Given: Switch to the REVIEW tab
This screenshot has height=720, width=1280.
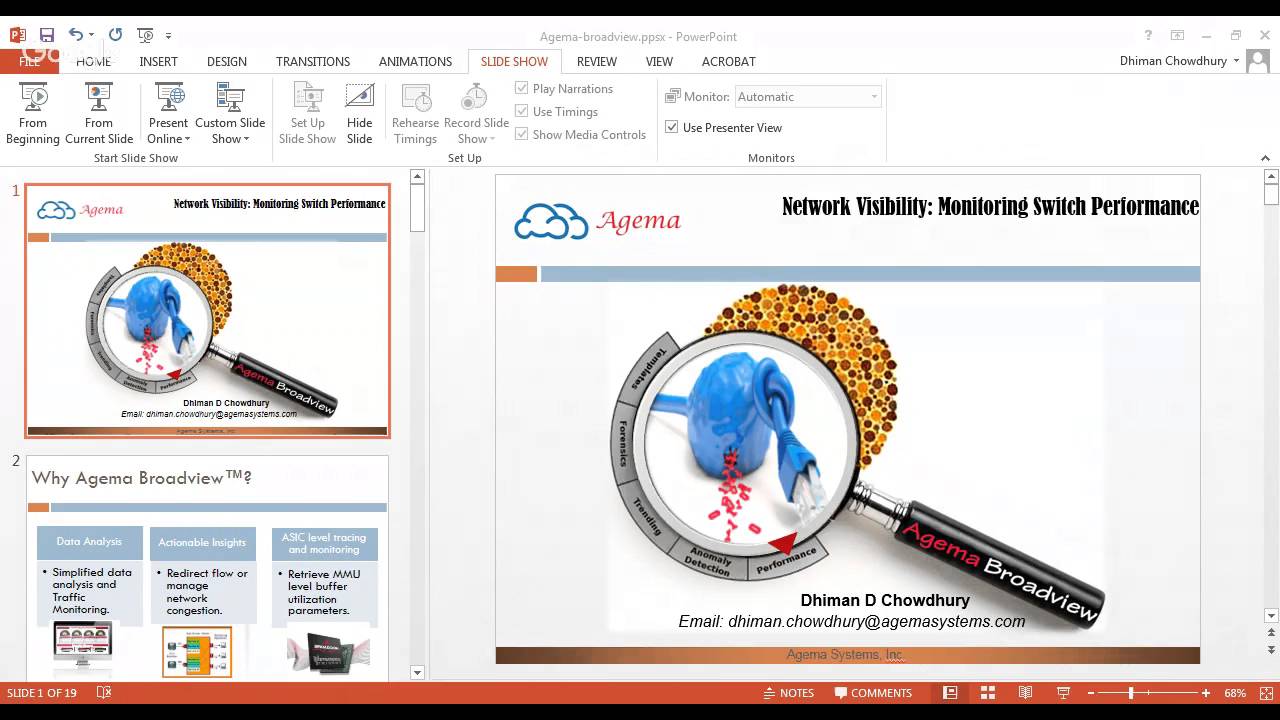Looking at the screenshot, I should [597, 61].
